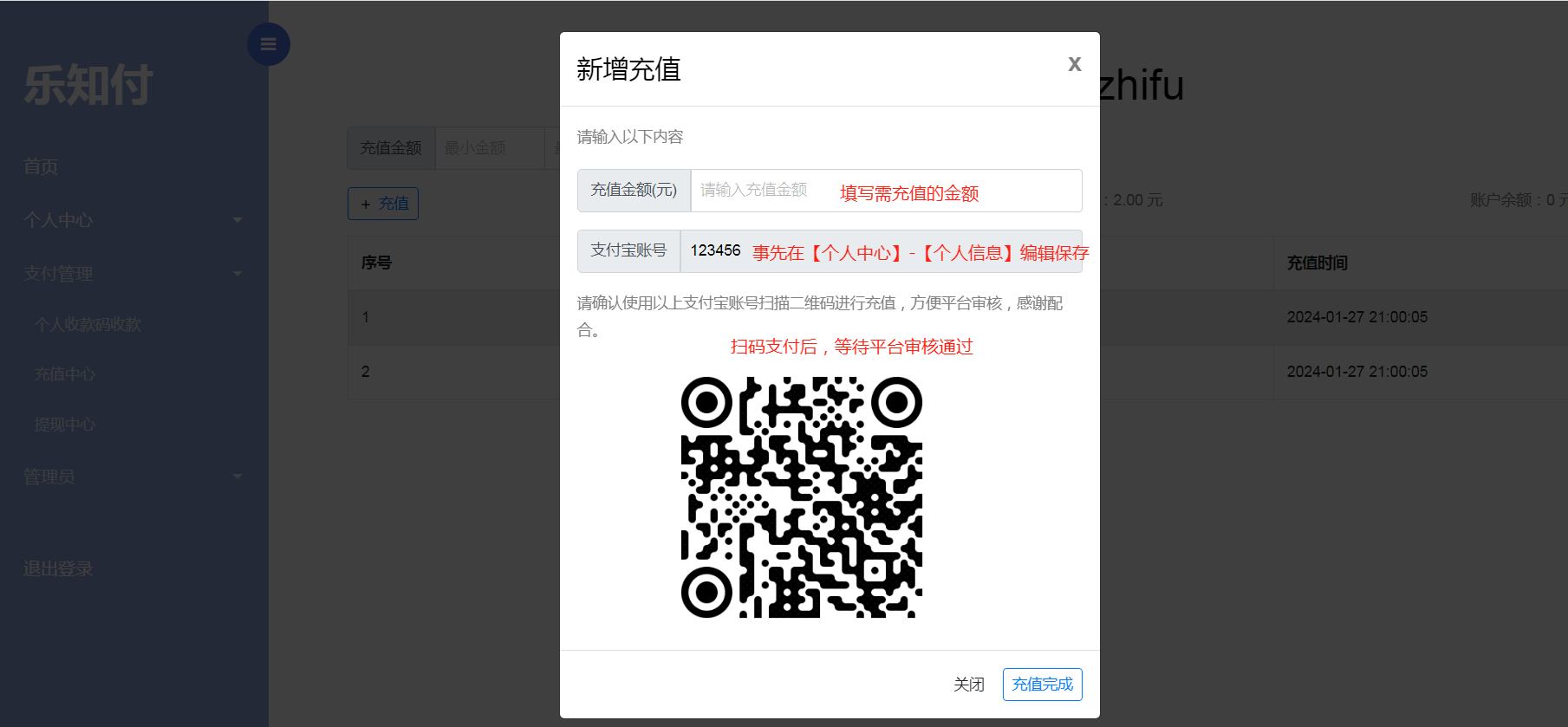
Task: Click the 充值时间 column header
Action: tap(1317, 263)
